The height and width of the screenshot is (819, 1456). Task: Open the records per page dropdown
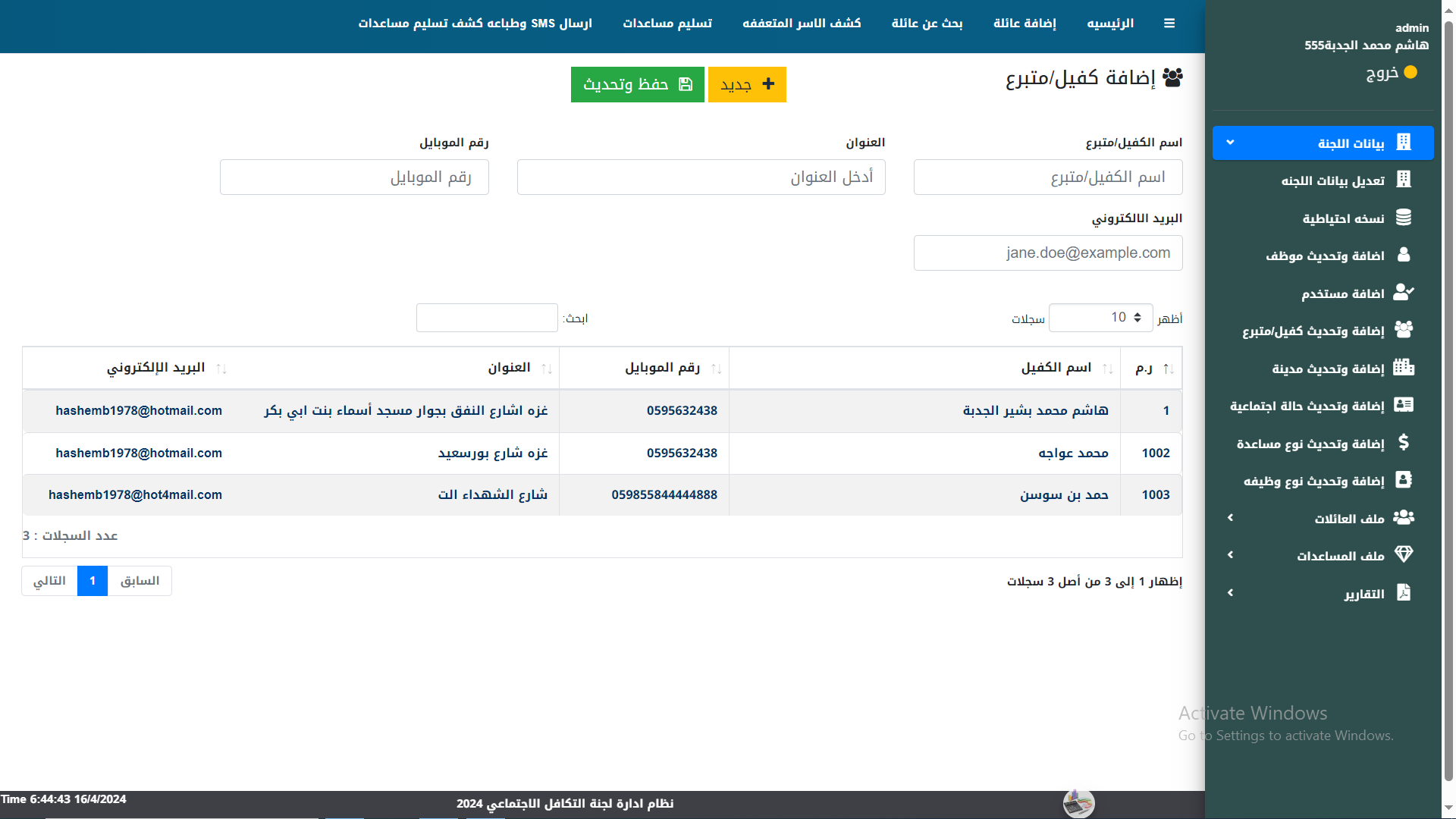[x=1100, y=317]
